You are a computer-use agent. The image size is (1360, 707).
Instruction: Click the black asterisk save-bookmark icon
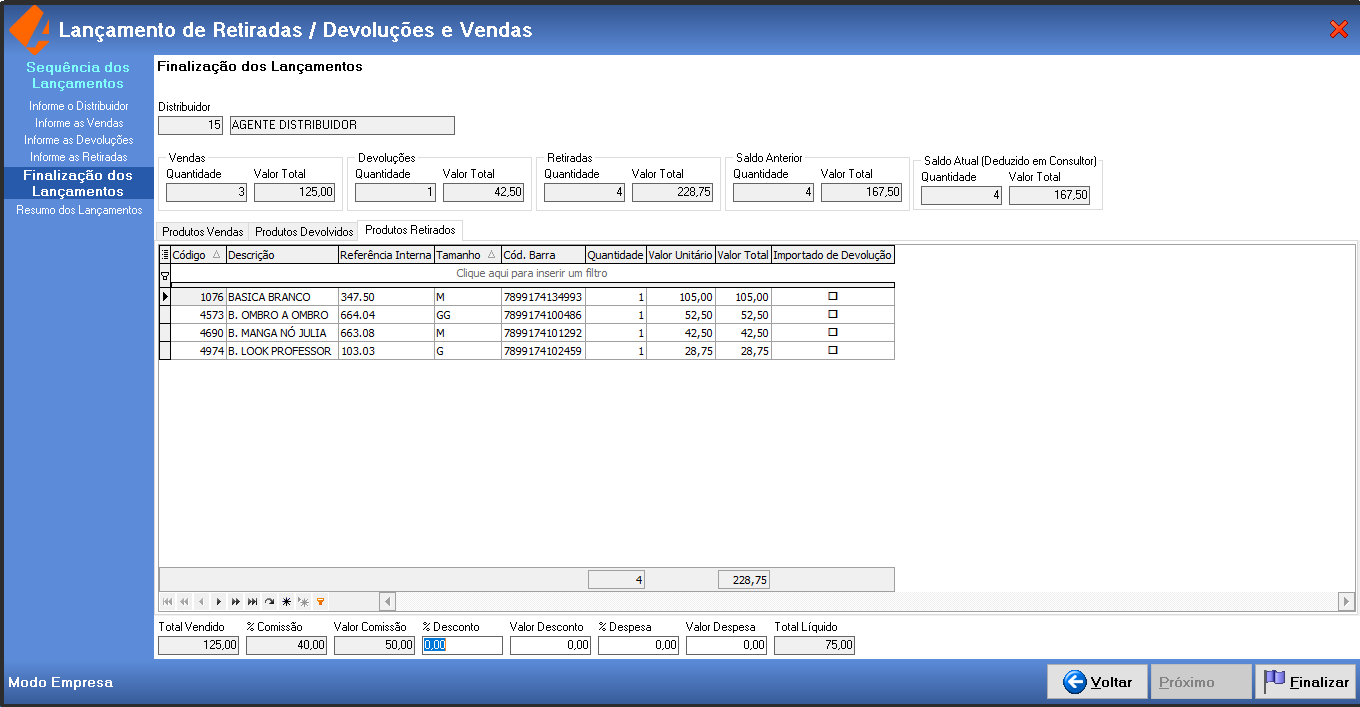click(286, 601)
